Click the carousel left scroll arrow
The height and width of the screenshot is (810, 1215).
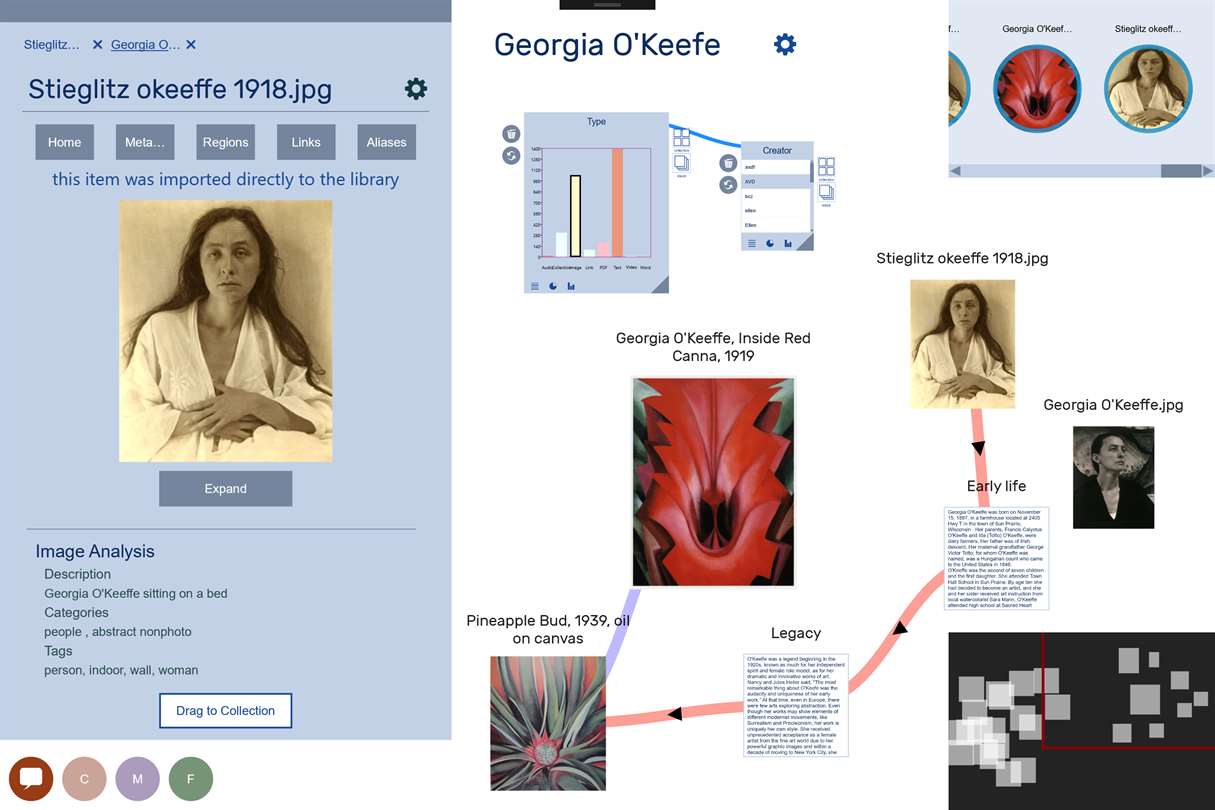click(956, 171)
